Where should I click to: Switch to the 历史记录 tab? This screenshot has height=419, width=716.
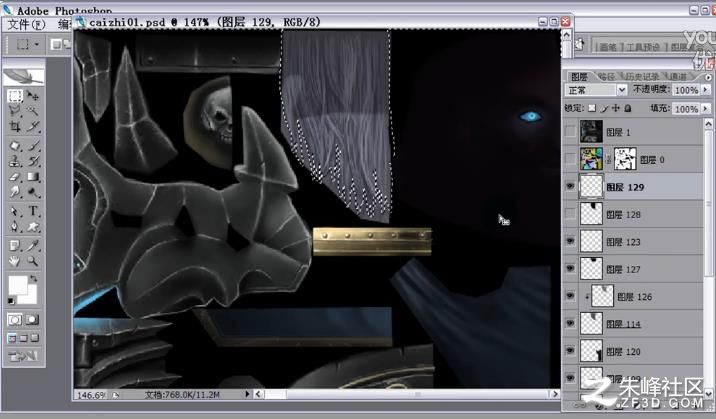(x=642, y=77)
